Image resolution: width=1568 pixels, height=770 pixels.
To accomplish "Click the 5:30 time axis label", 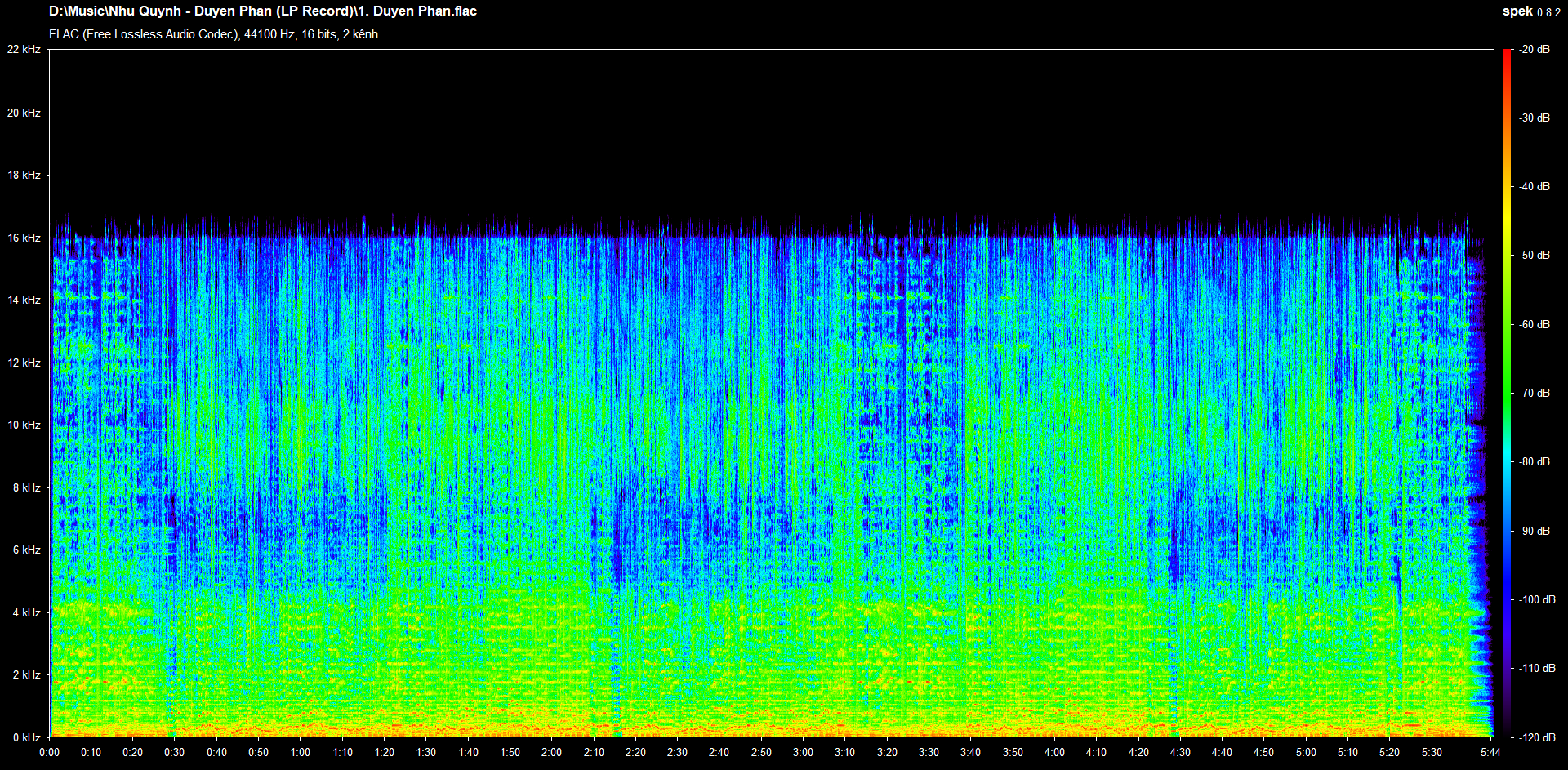I will (1432, 753).
